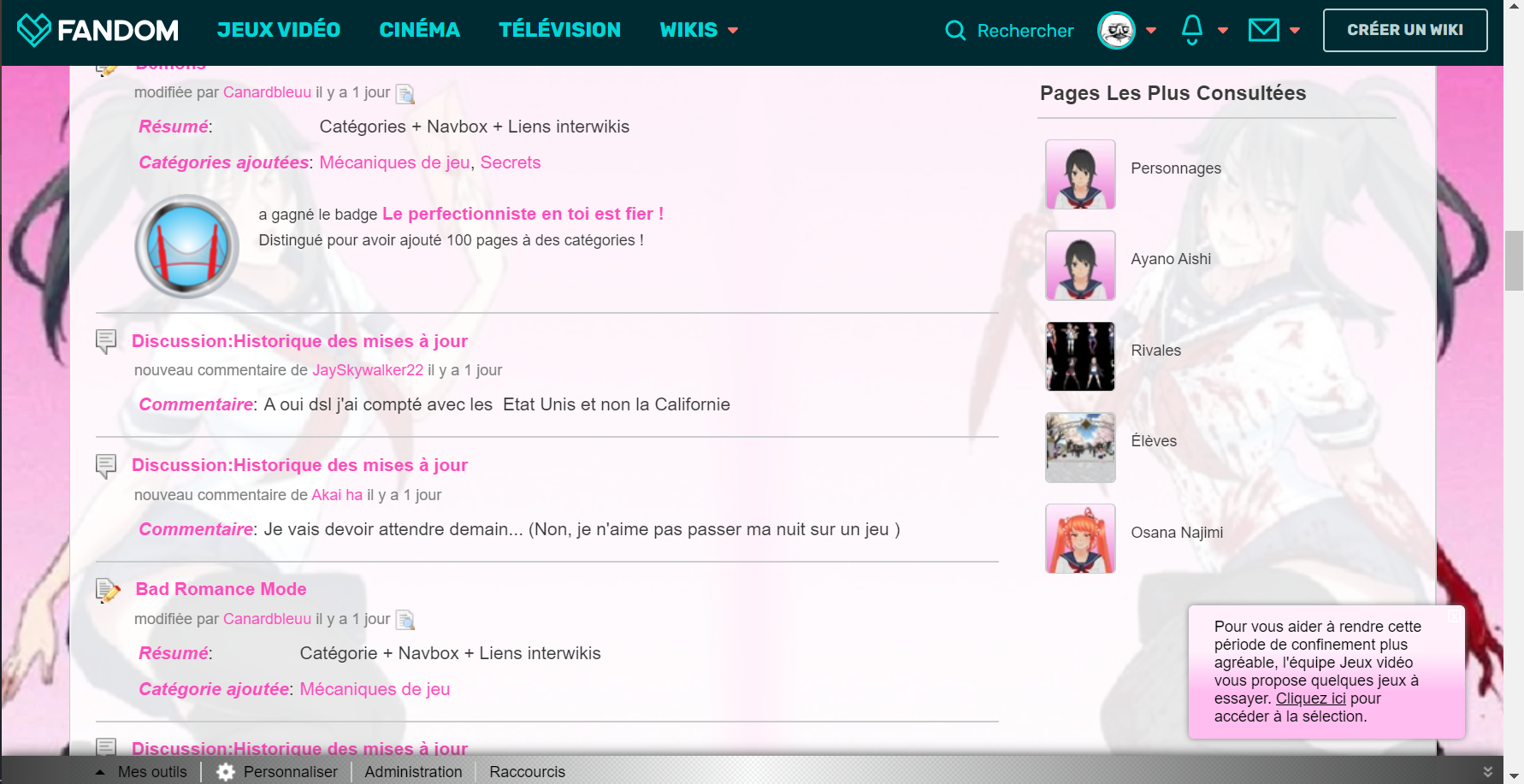1524x784 pixels.
Task: Open the JEUX VIDÉO menu
Action: [279, 30]
